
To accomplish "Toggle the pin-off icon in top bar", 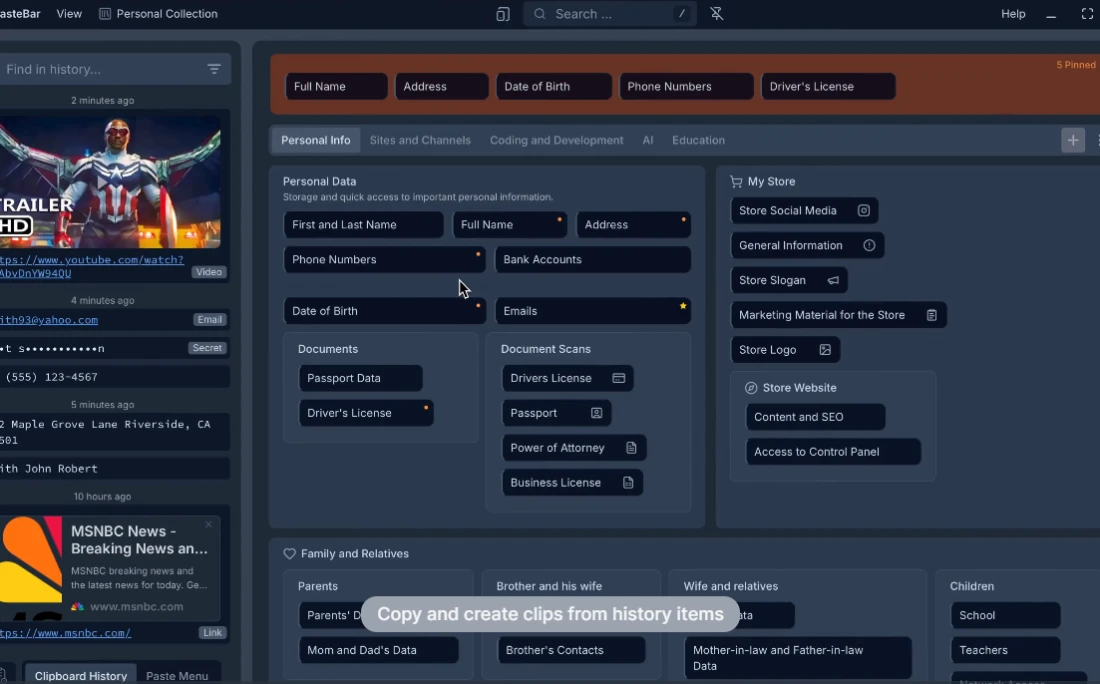I will [x=716, y=14].
